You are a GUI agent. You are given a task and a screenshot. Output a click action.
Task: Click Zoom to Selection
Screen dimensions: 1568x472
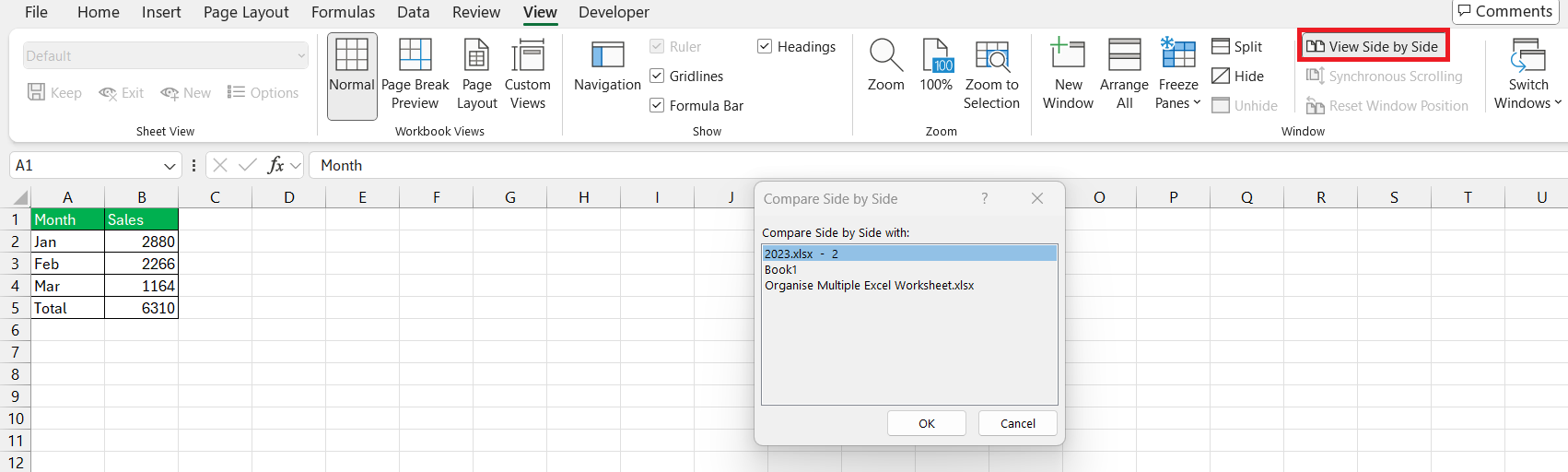click(x=991, y=77)
